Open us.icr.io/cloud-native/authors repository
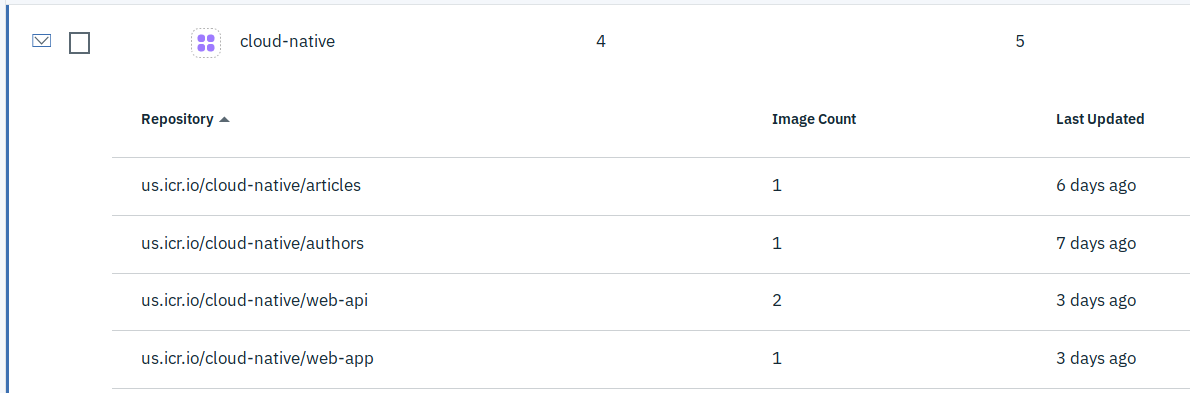 (253, 243)
